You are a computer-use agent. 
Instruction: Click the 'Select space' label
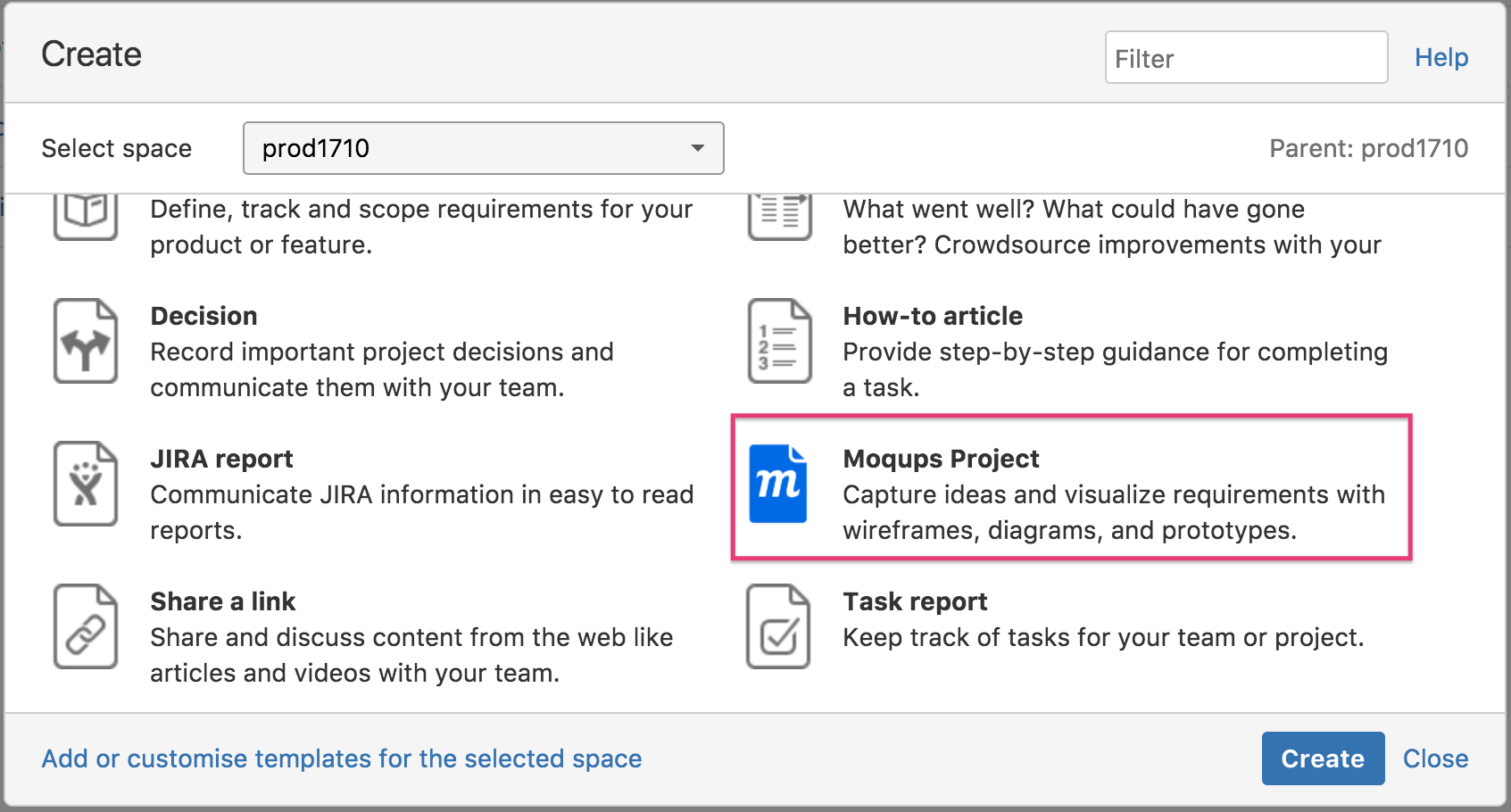pyautogui.click(x=117, y=148)
